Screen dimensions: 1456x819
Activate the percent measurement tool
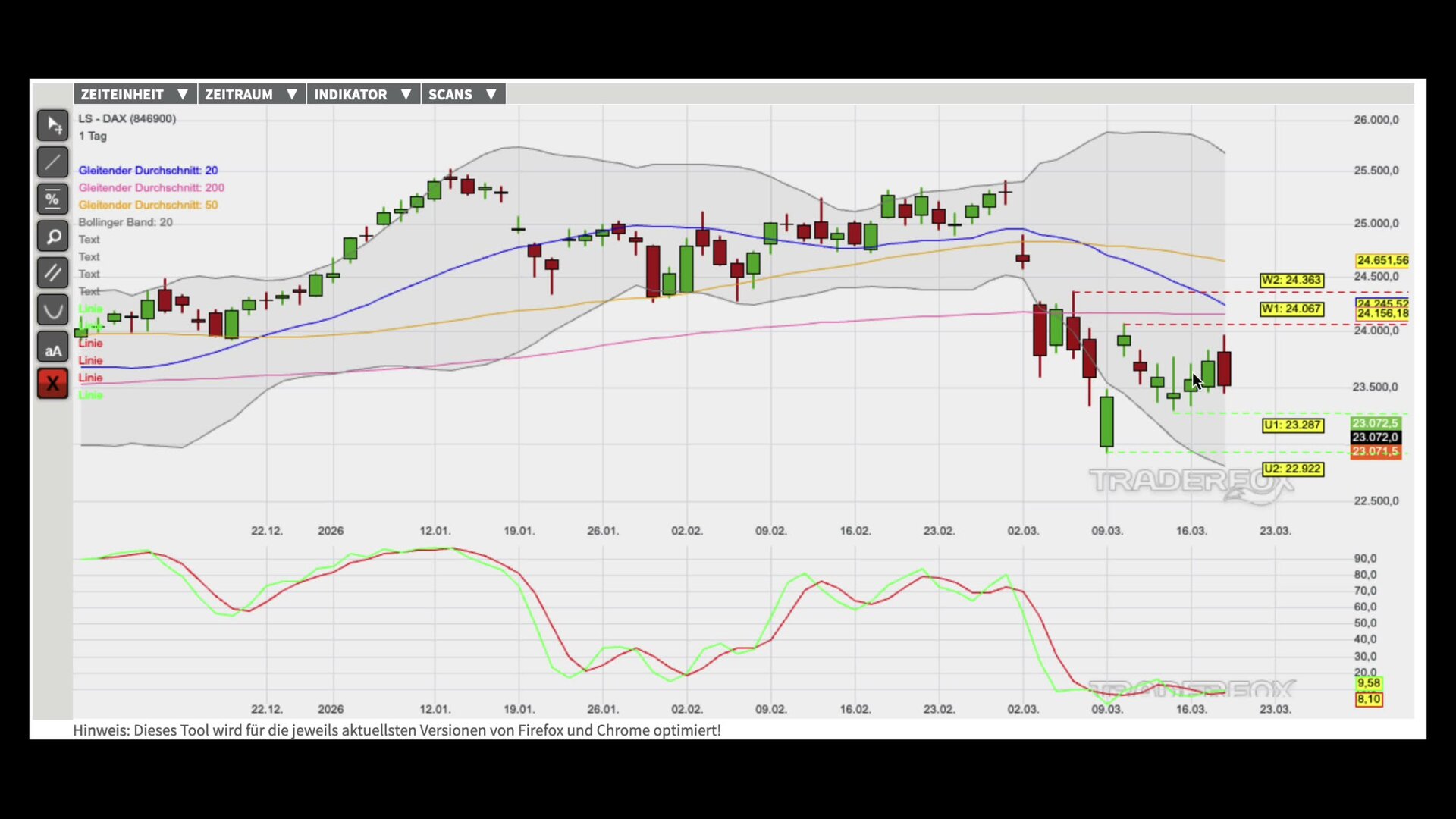pyautogui.click(x=52, y=199)
